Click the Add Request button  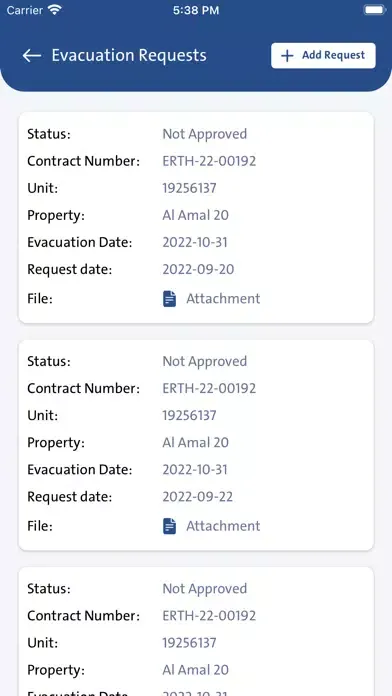coord(323,55)
